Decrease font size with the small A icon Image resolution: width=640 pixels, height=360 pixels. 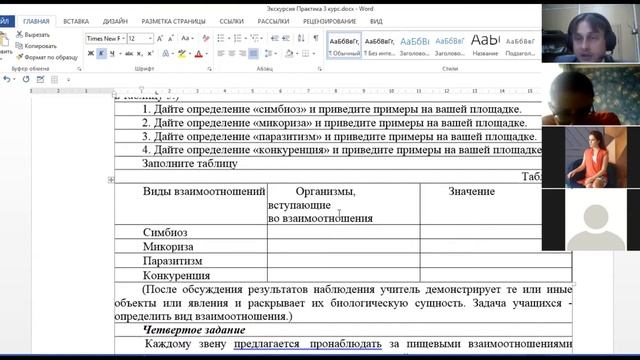(x=171, y=38)
